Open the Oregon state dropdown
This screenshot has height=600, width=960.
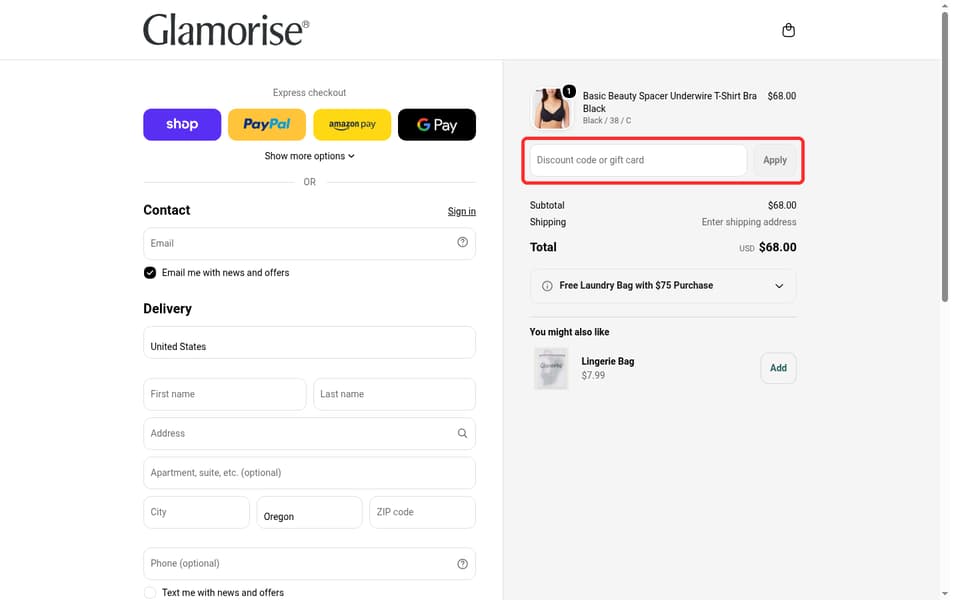point(309,512)
